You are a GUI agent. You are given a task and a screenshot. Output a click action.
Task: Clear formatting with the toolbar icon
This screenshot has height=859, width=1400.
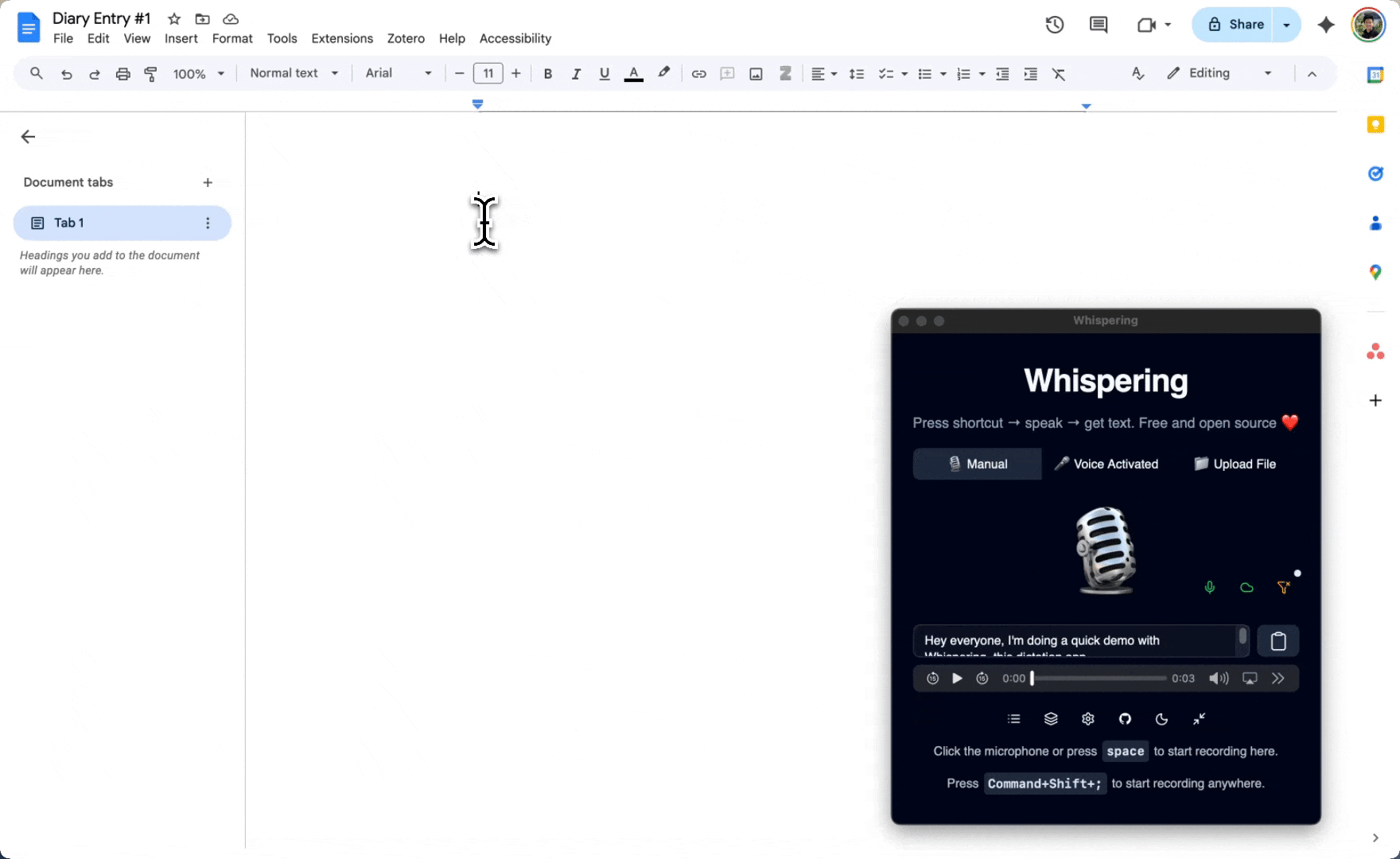coord(1059,74)
